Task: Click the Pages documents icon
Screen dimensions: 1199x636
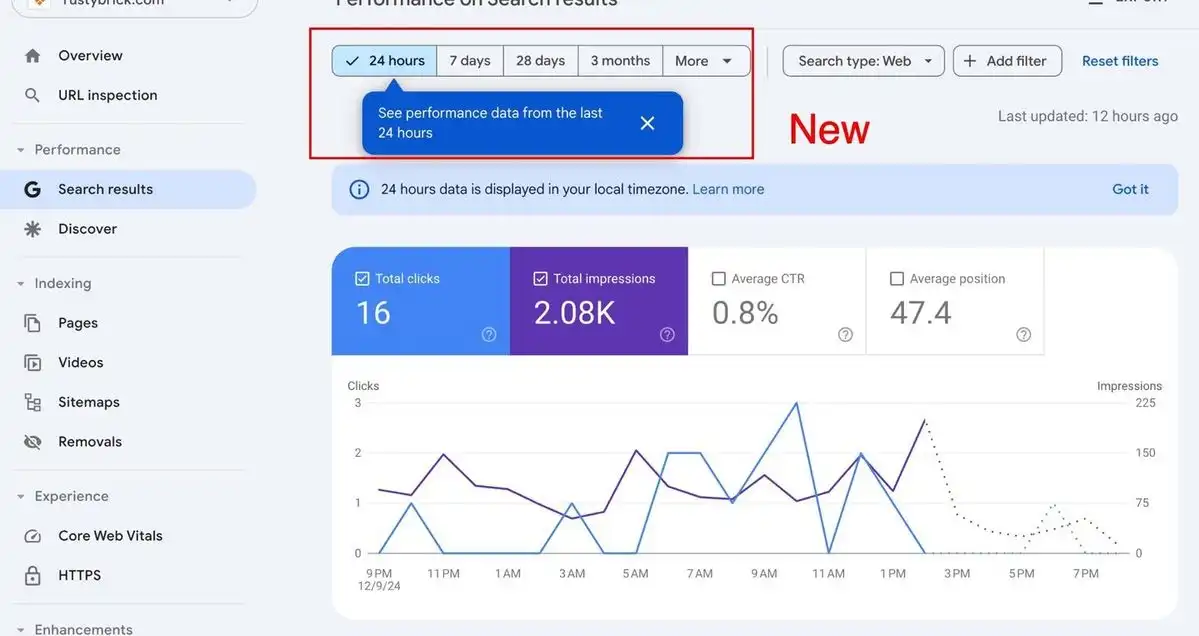Action: [x=32, y=323]
